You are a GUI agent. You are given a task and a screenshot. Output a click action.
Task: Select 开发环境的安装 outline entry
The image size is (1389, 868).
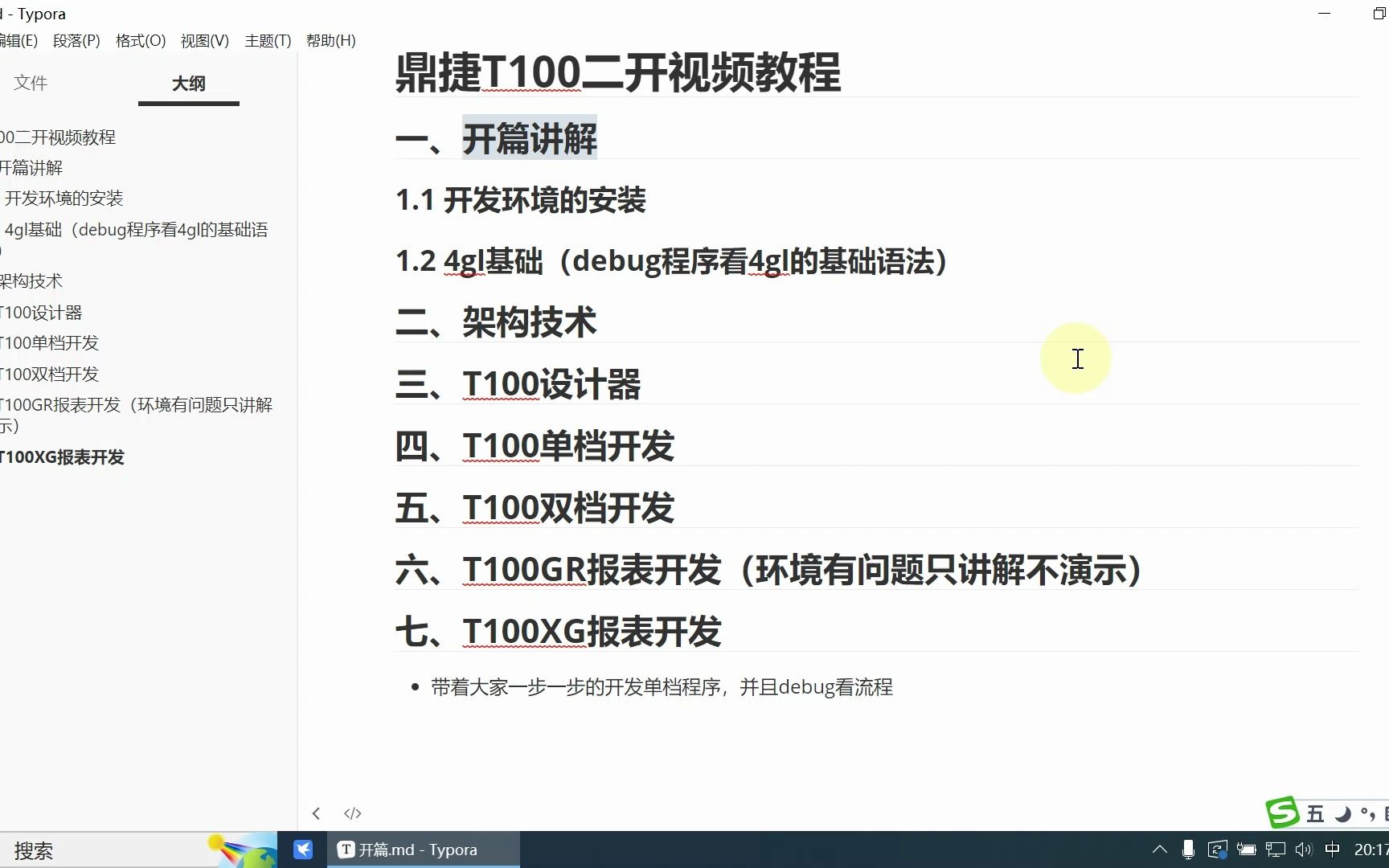(x=64, y=199)
